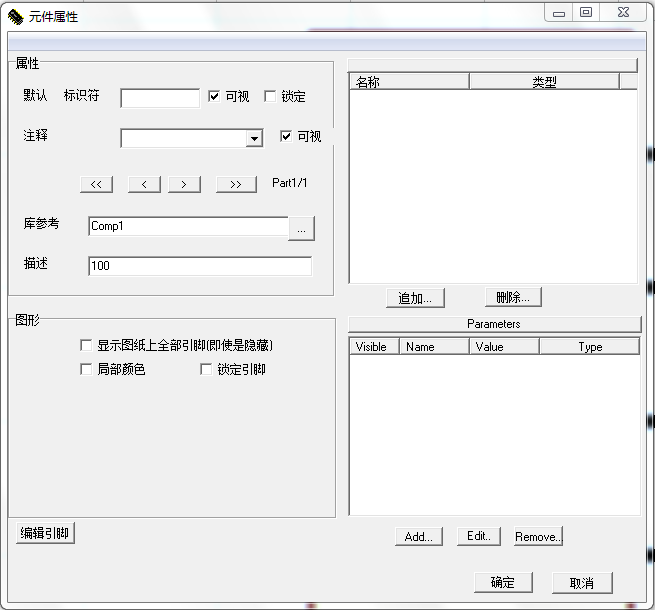This screenshot has width=655, height=610.
Task: Enable 显示图纸上全部引脚 checkbox
Action: coord(86,345)
